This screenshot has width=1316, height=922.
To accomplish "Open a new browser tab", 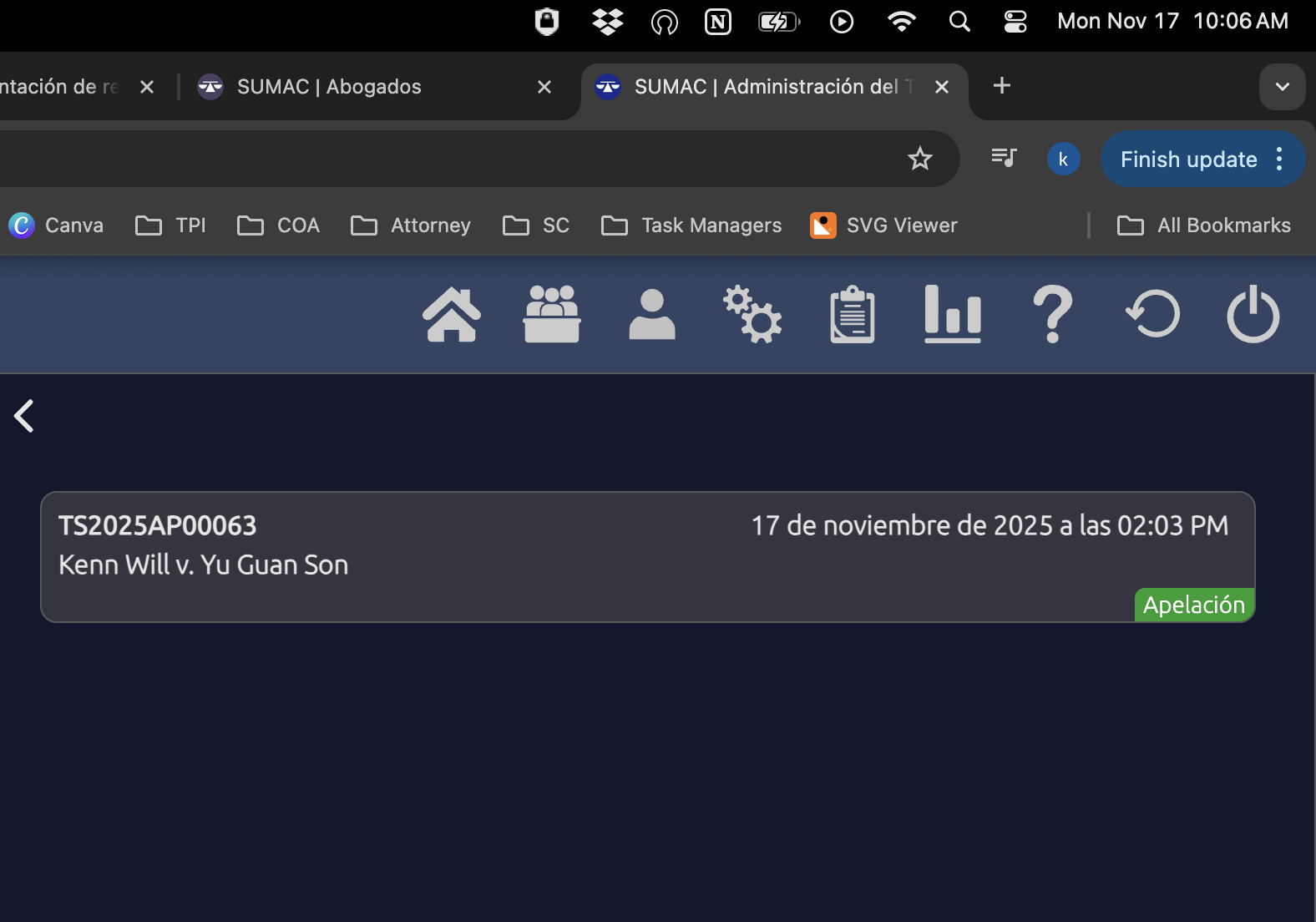I will point(1001,86).
